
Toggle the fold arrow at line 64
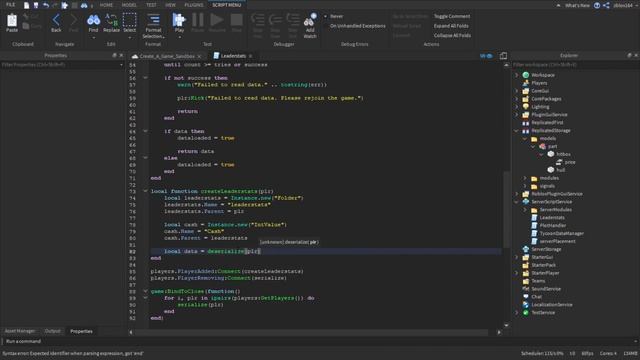(x=145, y=131)
